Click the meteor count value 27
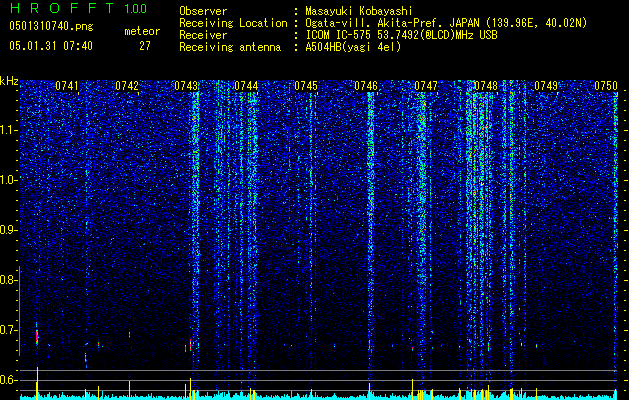The width and height of the screenshot is (629, 400). pyautogui.click(x=145, y=46)
